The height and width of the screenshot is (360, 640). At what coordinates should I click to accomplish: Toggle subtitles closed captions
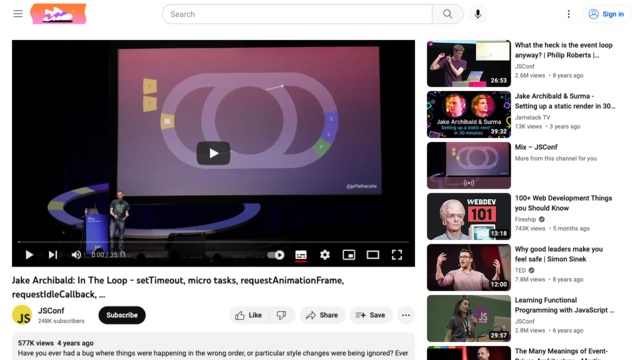coord(301,255)
